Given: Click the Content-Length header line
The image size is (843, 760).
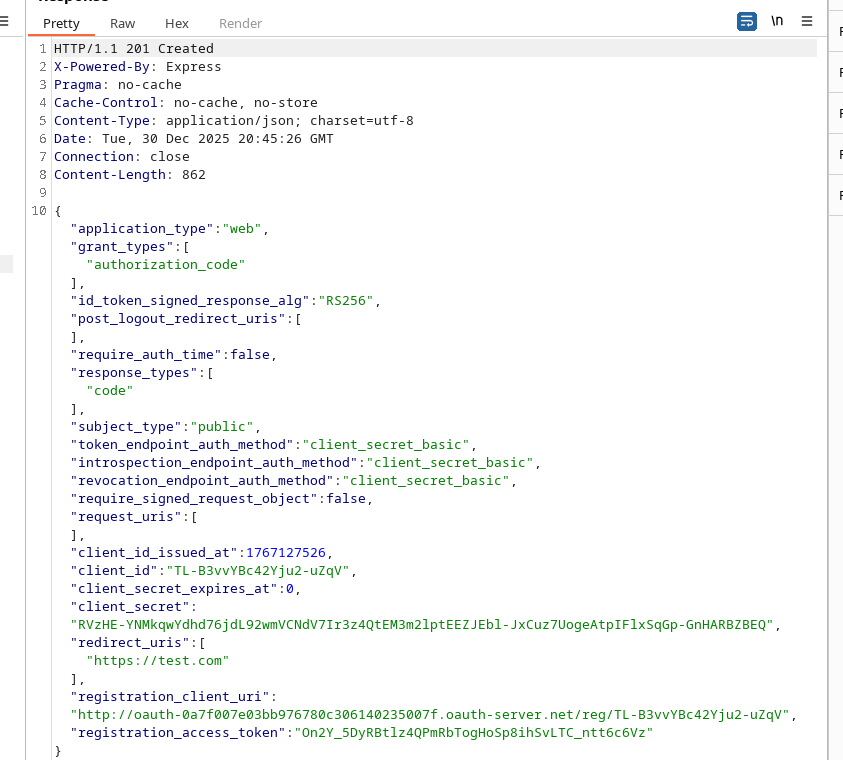Looking at the screenshot, I should [x=130, y=175].
